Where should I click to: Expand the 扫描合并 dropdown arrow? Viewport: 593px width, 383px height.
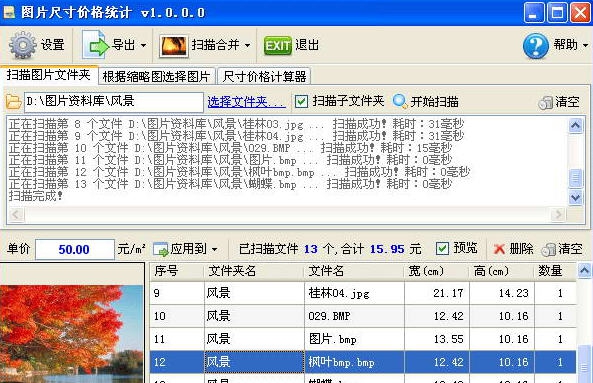pos(247,45)
